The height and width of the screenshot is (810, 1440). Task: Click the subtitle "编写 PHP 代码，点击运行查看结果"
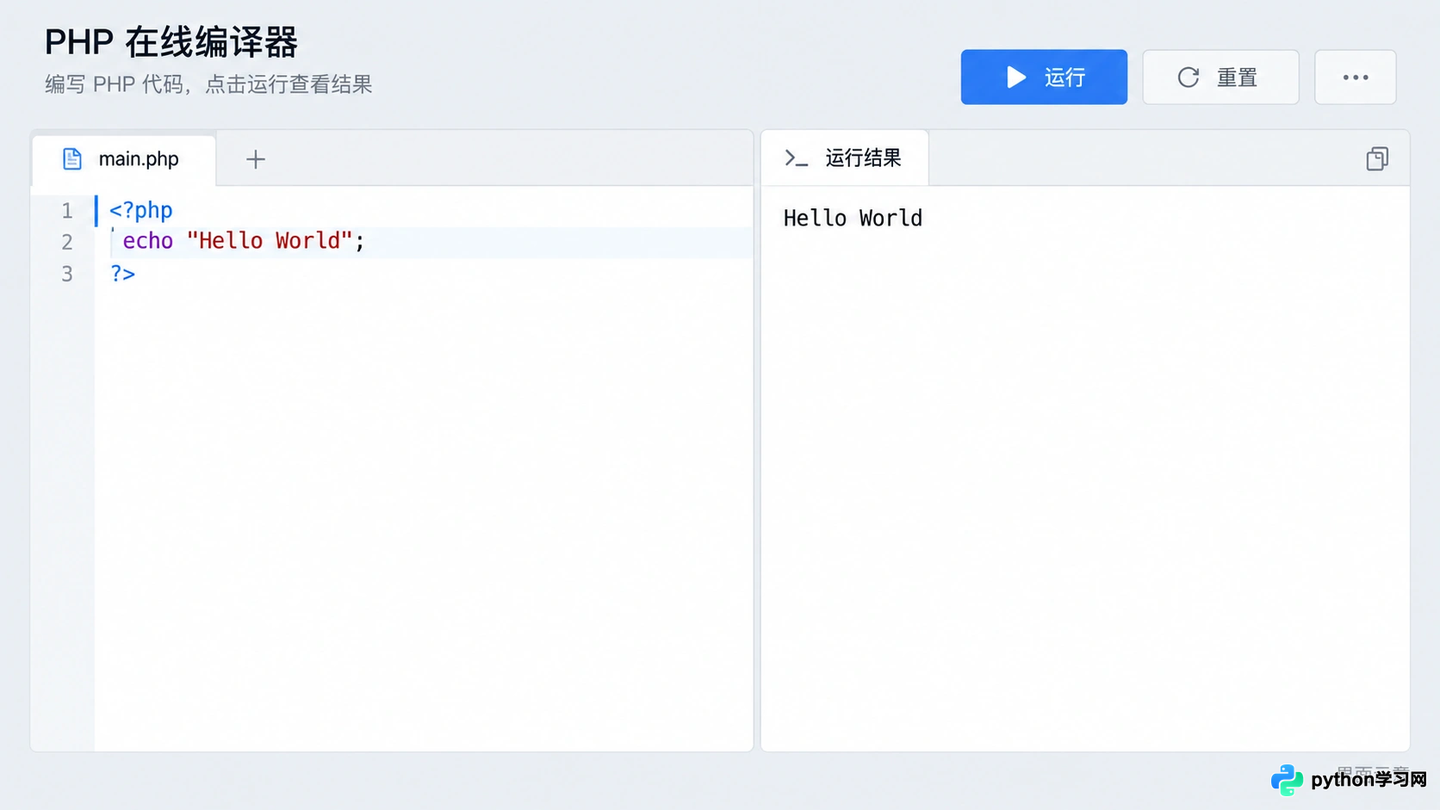[x=209, y=84]
